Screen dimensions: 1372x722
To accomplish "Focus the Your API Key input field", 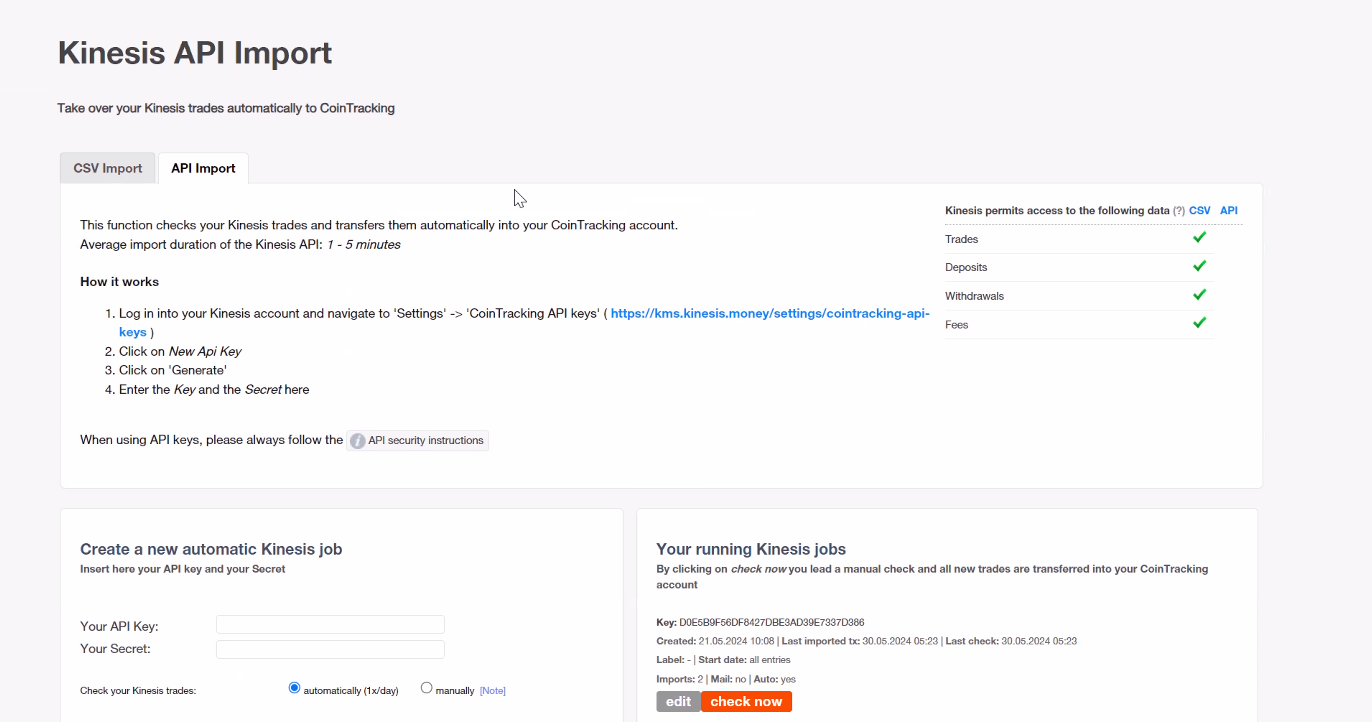I will pos(330,625).
